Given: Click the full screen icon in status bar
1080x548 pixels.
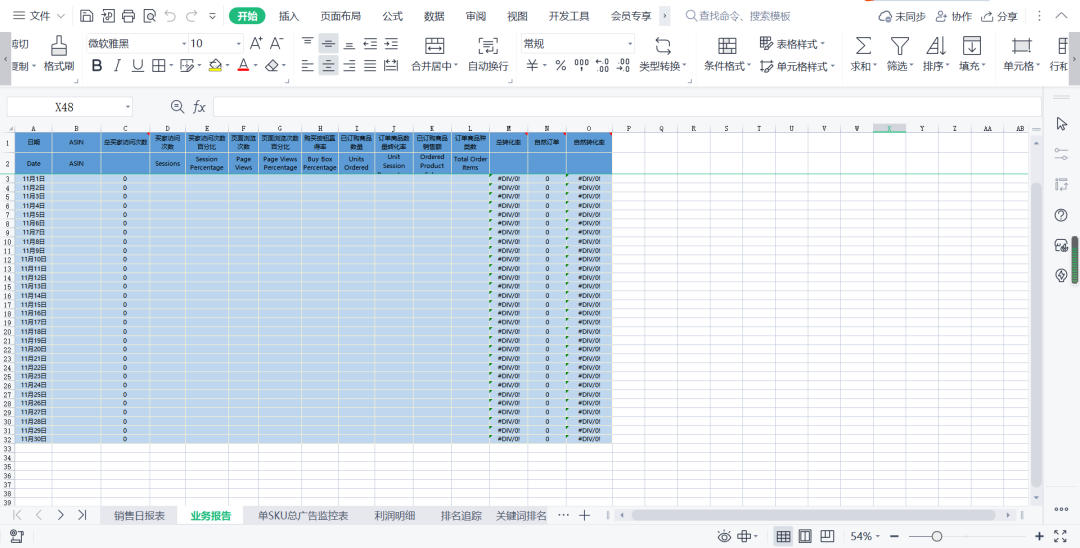Looking at the screenshot, I should [x=1061, y=536].
